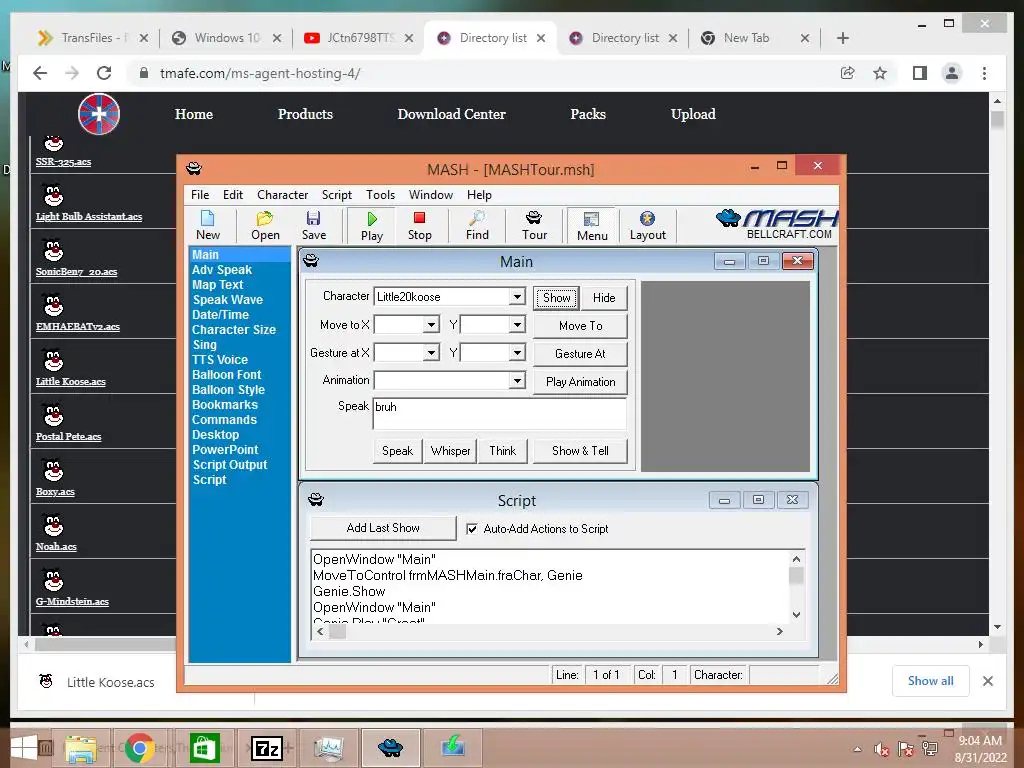Click the Gesture At button
1024x768 pixels.
click(581, 354)
